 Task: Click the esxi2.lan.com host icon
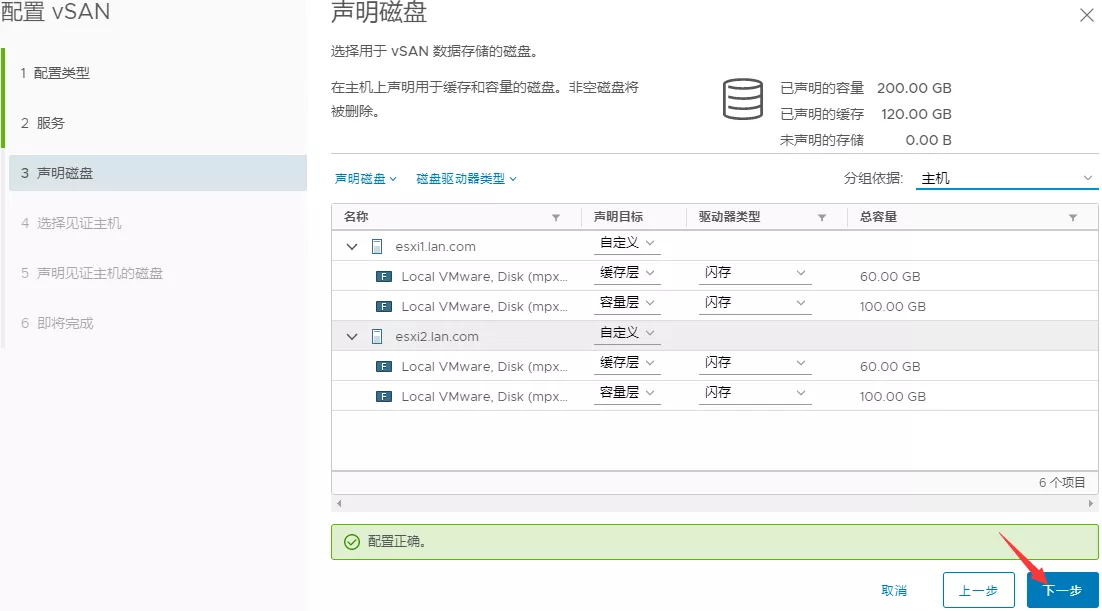point(377,337)
